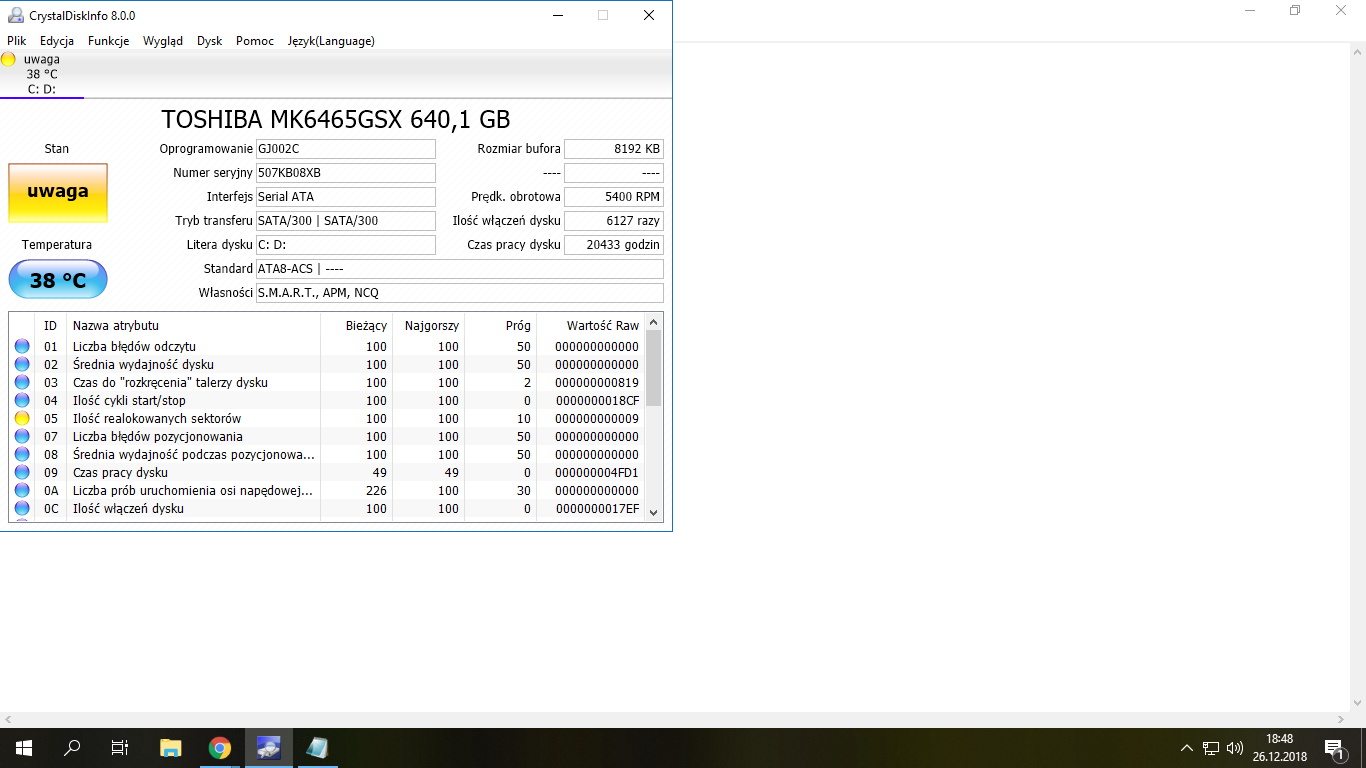Open the Język(Language) menu
The image size is (1366, 768).
[331, 41]
